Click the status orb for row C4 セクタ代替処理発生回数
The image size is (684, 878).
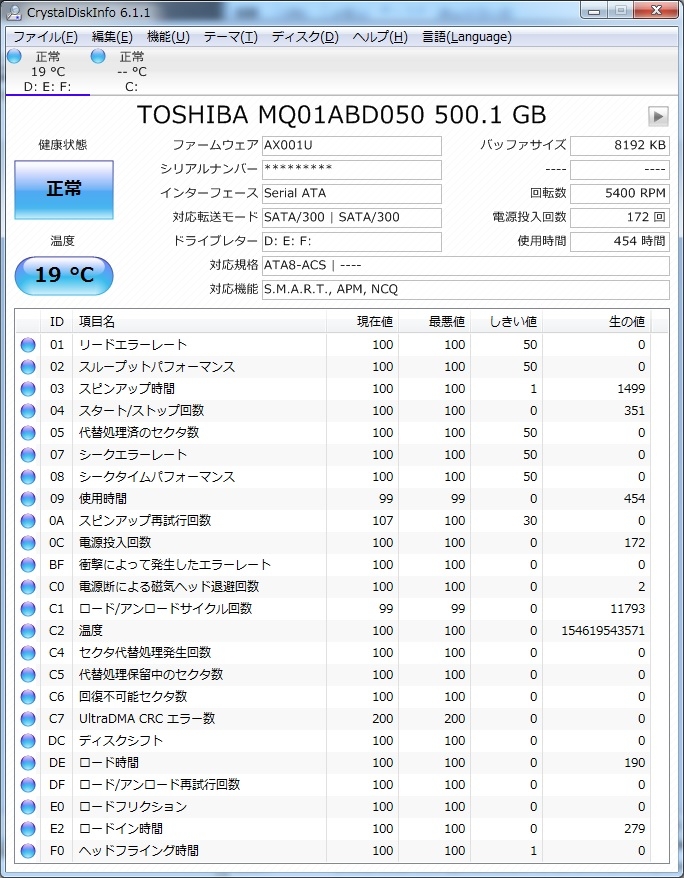[x=28, y=653]
